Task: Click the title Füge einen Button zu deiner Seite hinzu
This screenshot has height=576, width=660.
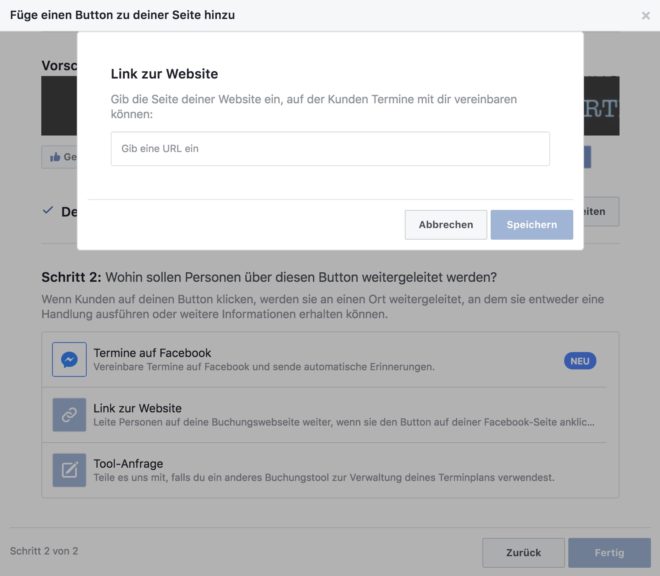Action: pyautogui.click(x=122, y=15)
